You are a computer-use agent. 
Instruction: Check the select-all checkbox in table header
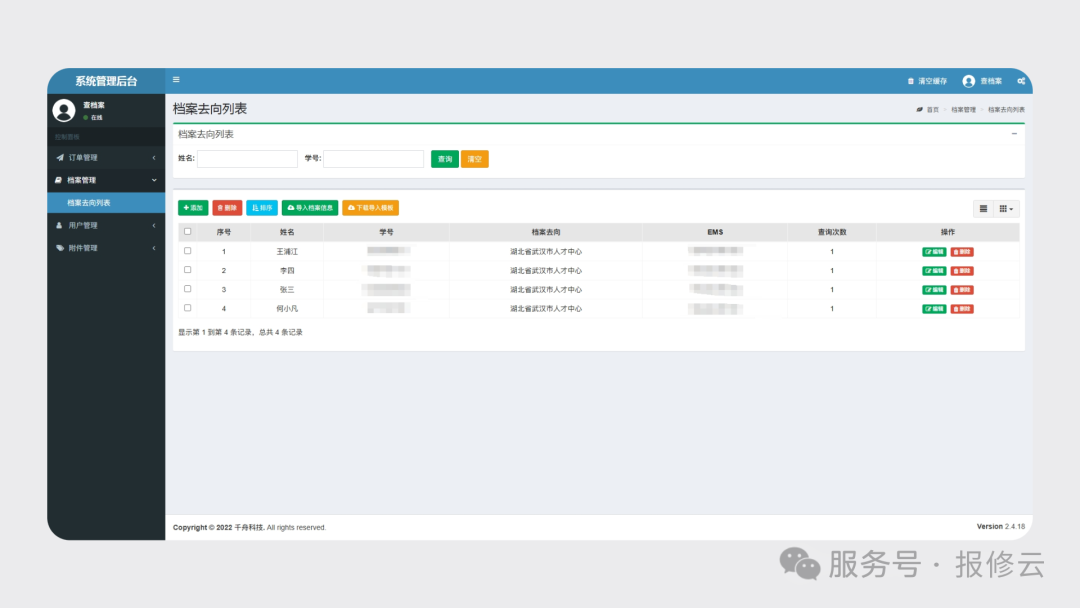coord(187,232)
